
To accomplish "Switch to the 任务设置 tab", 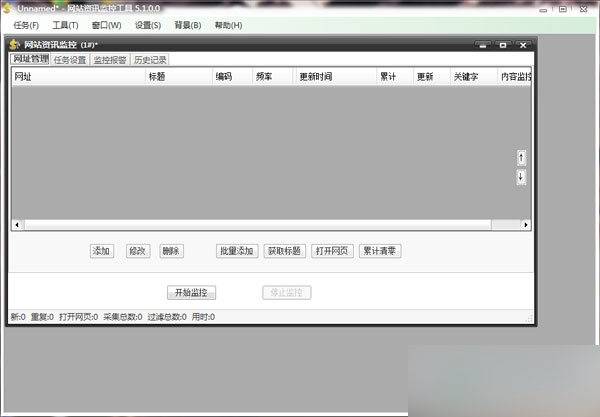I will [70, 60].
